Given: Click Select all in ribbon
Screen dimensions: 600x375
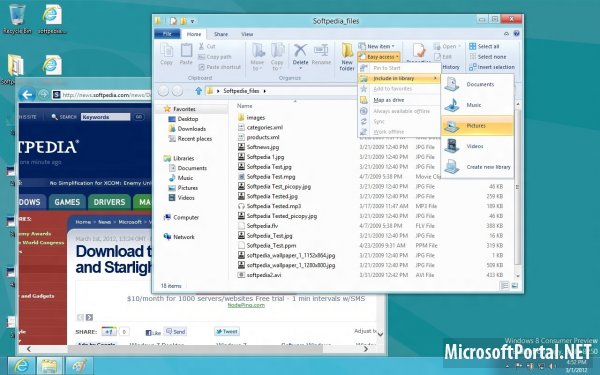Looking at the screenshot, I should tap(484, 46).
